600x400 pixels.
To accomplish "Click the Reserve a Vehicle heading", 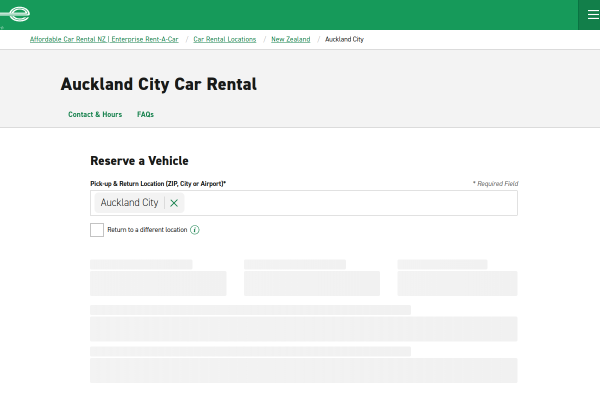I will pyautogui.click(x=139, y=161).
